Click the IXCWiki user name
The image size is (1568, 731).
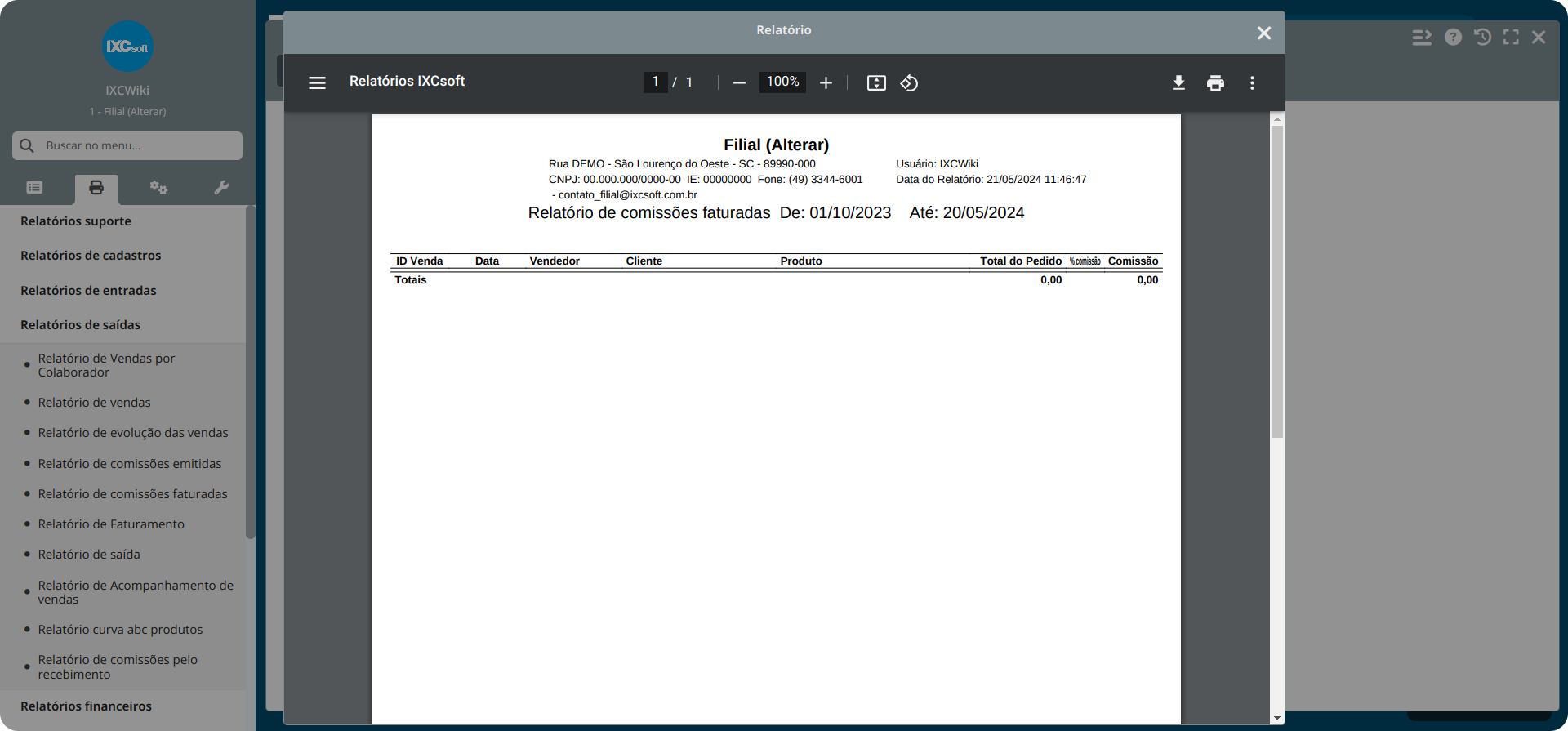tap(127, 91)
